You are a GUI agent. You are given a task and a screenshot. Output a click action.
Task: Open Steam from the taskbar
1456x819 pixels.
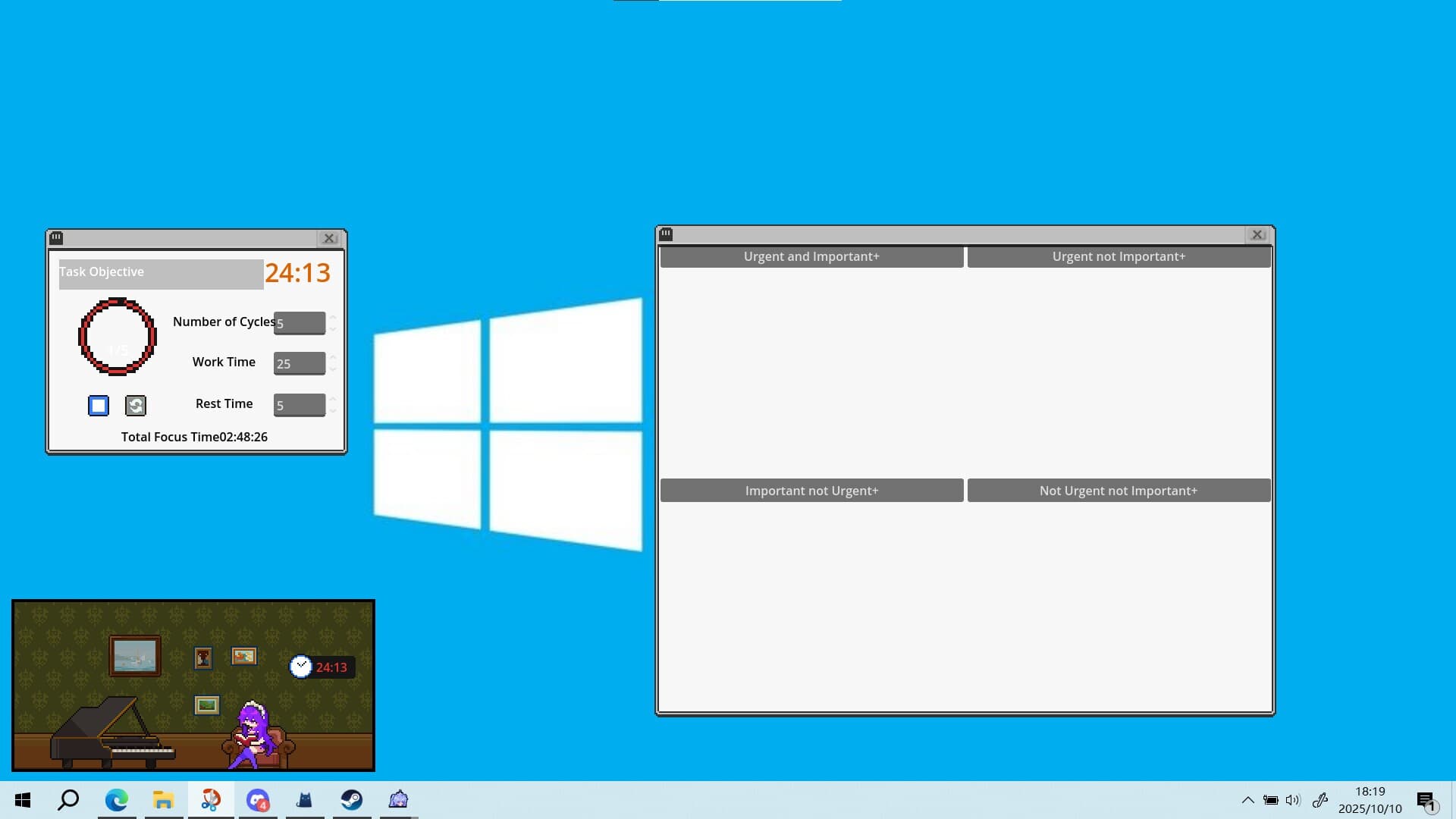[x=351, y=799]
